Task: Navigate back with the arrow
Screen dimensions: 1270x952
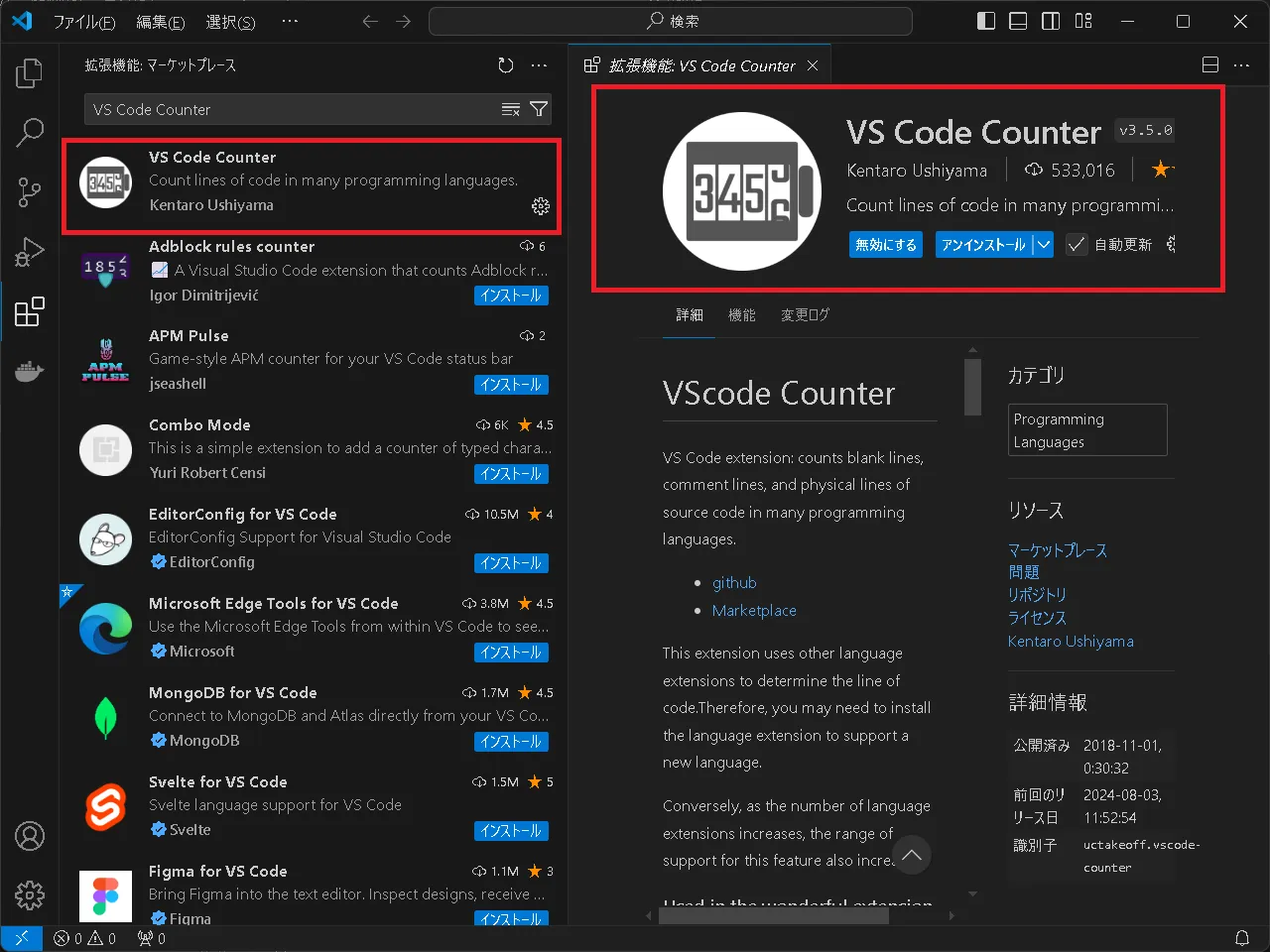Action: [370, 21]
